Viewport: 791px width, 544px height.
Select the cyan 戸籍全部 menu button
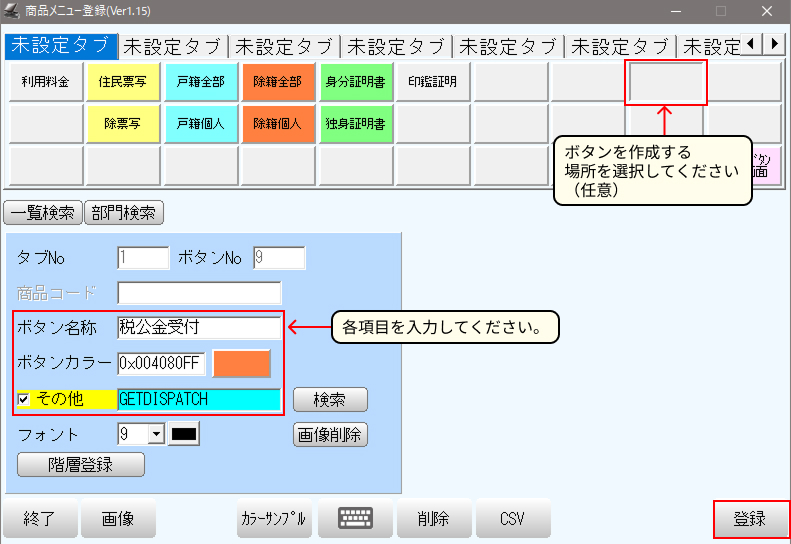click(x=201, y=82)
